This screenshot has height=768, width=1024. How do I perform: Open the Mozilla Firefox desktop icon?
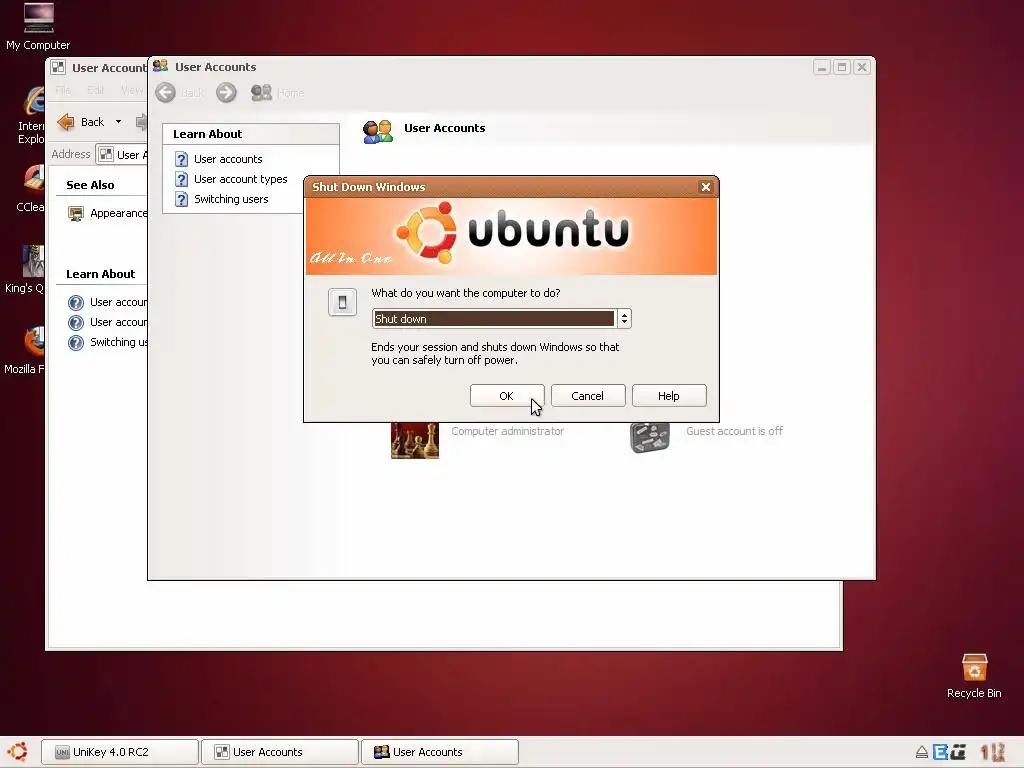pyautogui.click(x=26, y=350)
